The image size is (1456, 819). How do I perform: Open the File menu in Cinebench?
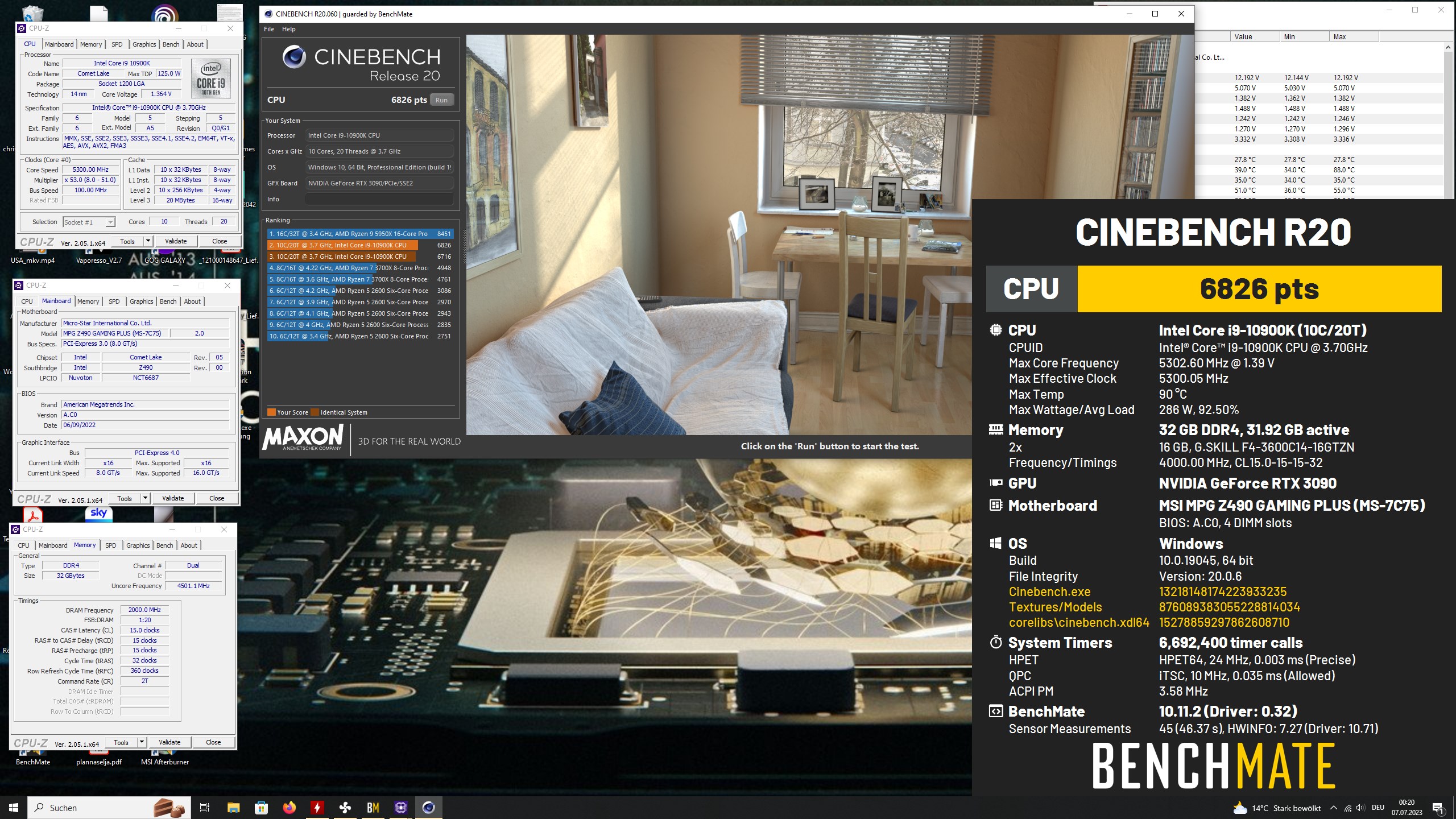pos(269,29)
